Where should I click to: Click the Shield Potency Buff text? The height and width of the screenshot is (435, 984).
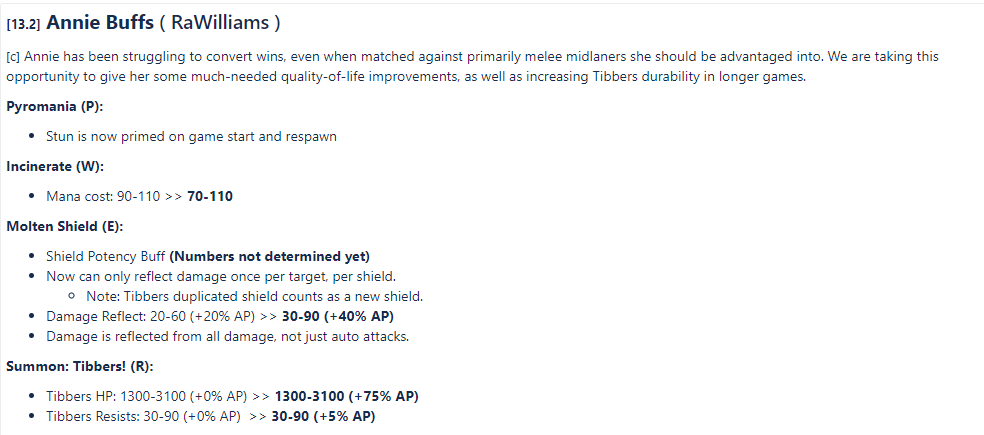(x=105, y=256)
